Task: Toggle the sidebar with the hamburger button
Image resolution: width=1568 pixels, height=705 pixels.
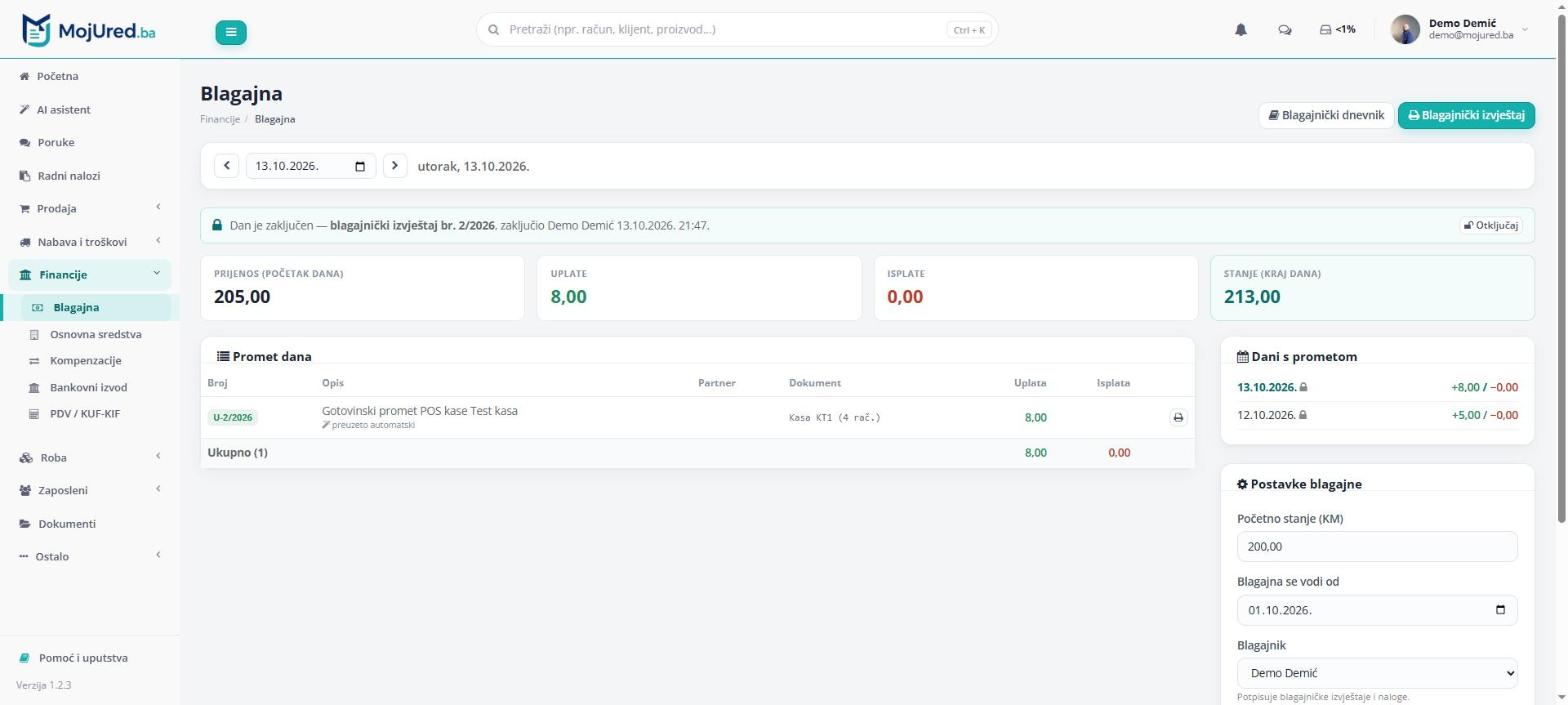Action: (231, 32)
